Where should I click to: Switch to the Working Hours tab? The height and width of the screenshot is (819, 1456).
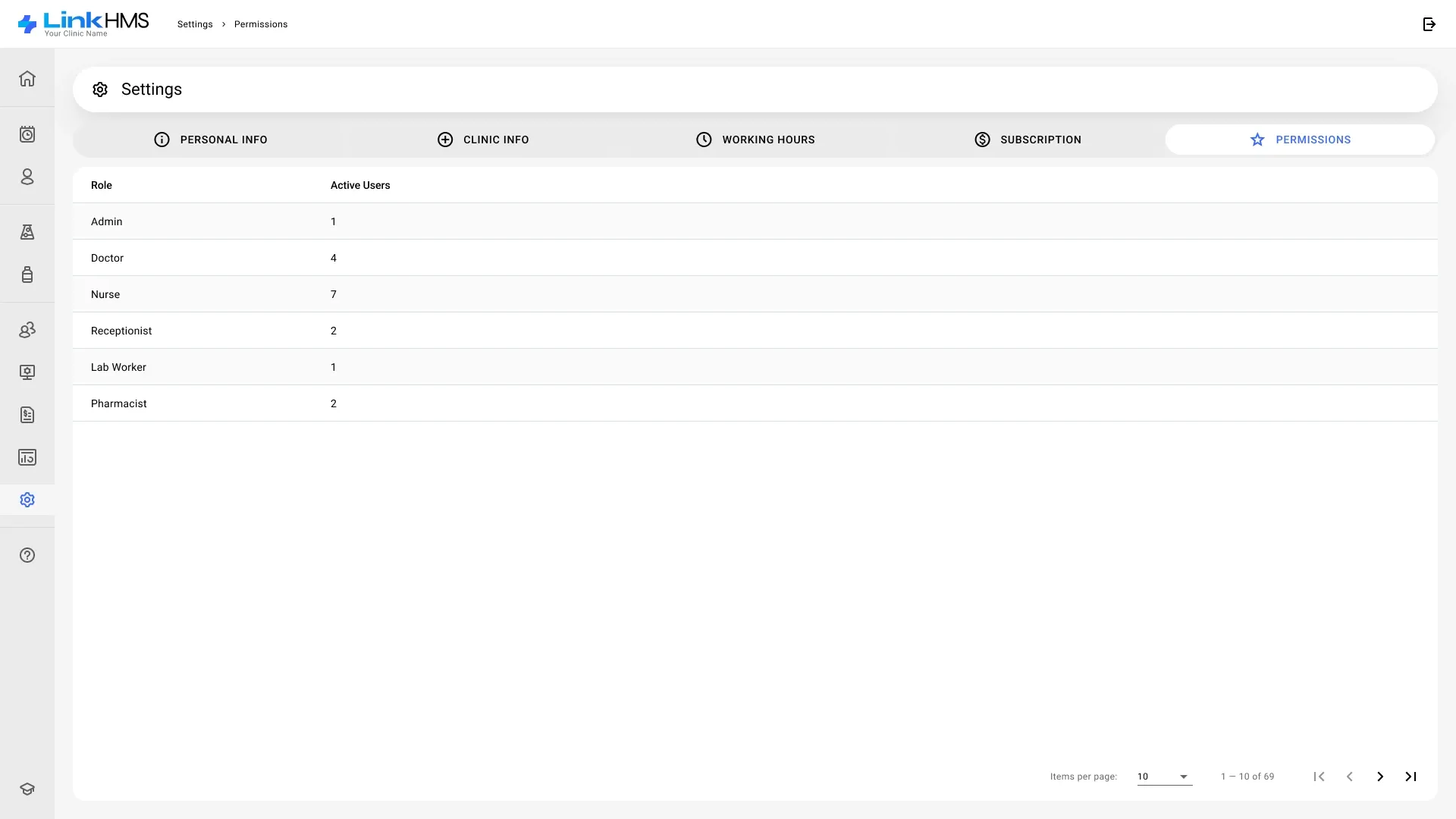[755, 140]
